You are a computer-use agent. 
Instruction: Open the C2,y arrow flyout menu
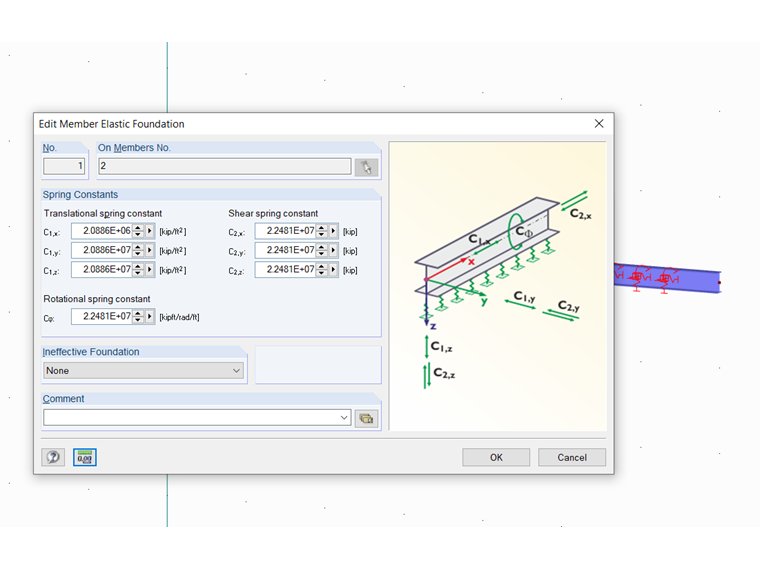click(x=333, y=250)
